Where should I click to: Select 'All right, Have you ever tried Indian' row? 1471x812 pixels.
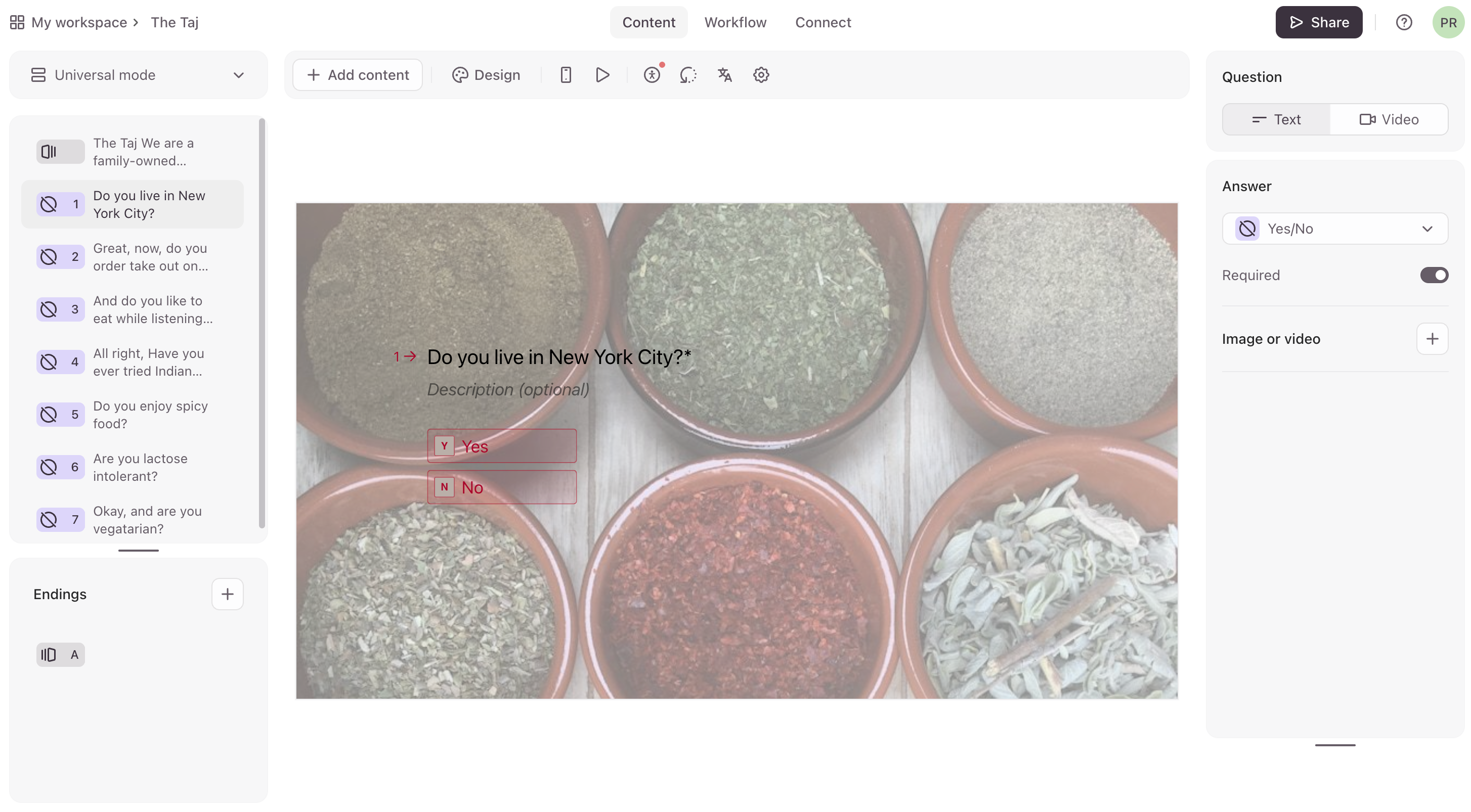[133, 362]
